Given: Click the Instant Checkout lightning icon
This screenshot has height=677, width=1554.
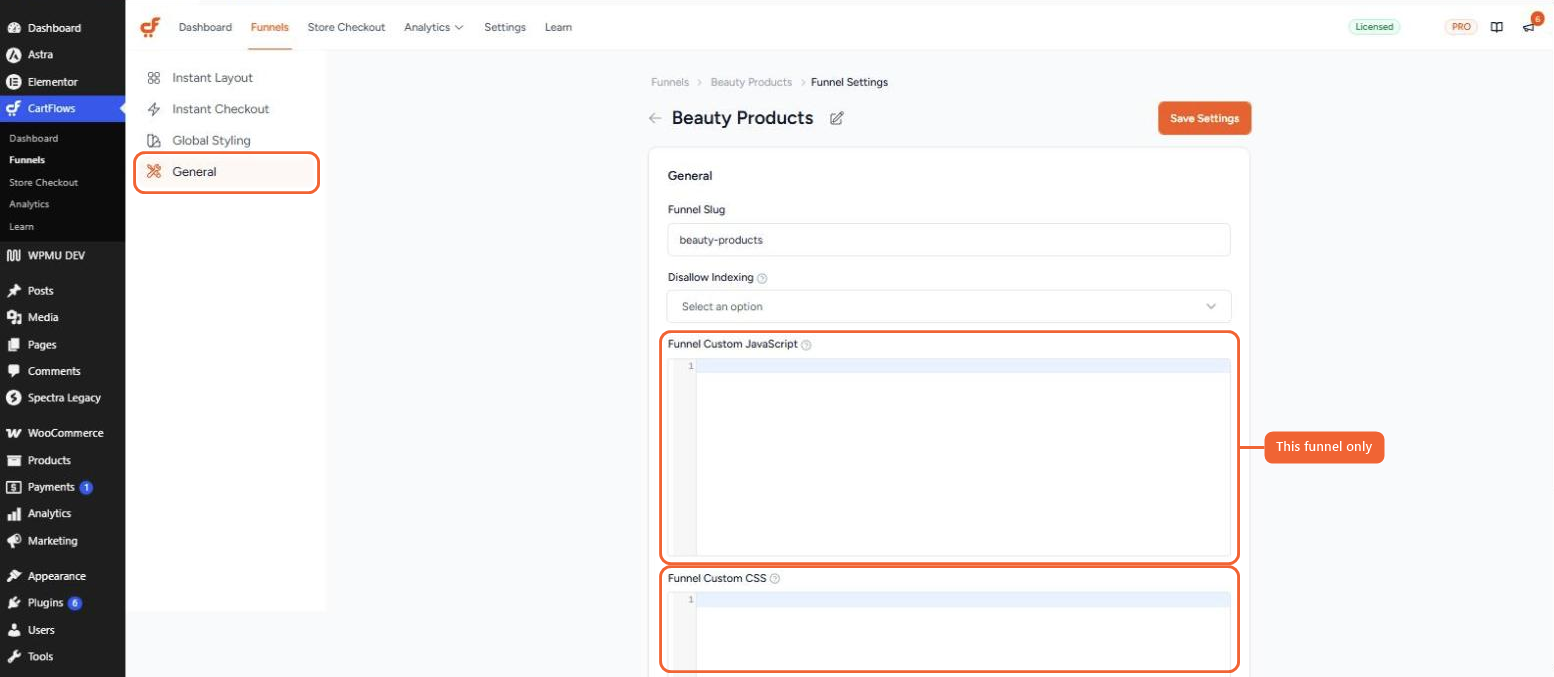Looking at the screenshot, I should 154,109.
